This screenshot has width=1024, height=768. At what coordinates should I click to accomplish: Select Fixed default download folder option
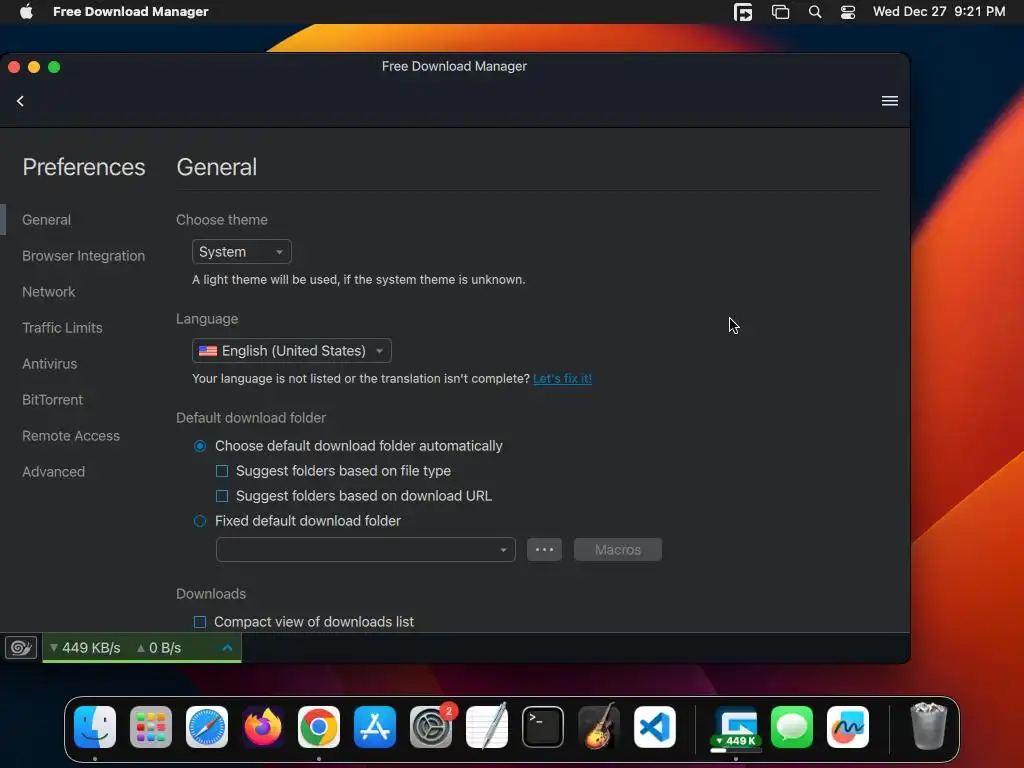click(200, 521)
